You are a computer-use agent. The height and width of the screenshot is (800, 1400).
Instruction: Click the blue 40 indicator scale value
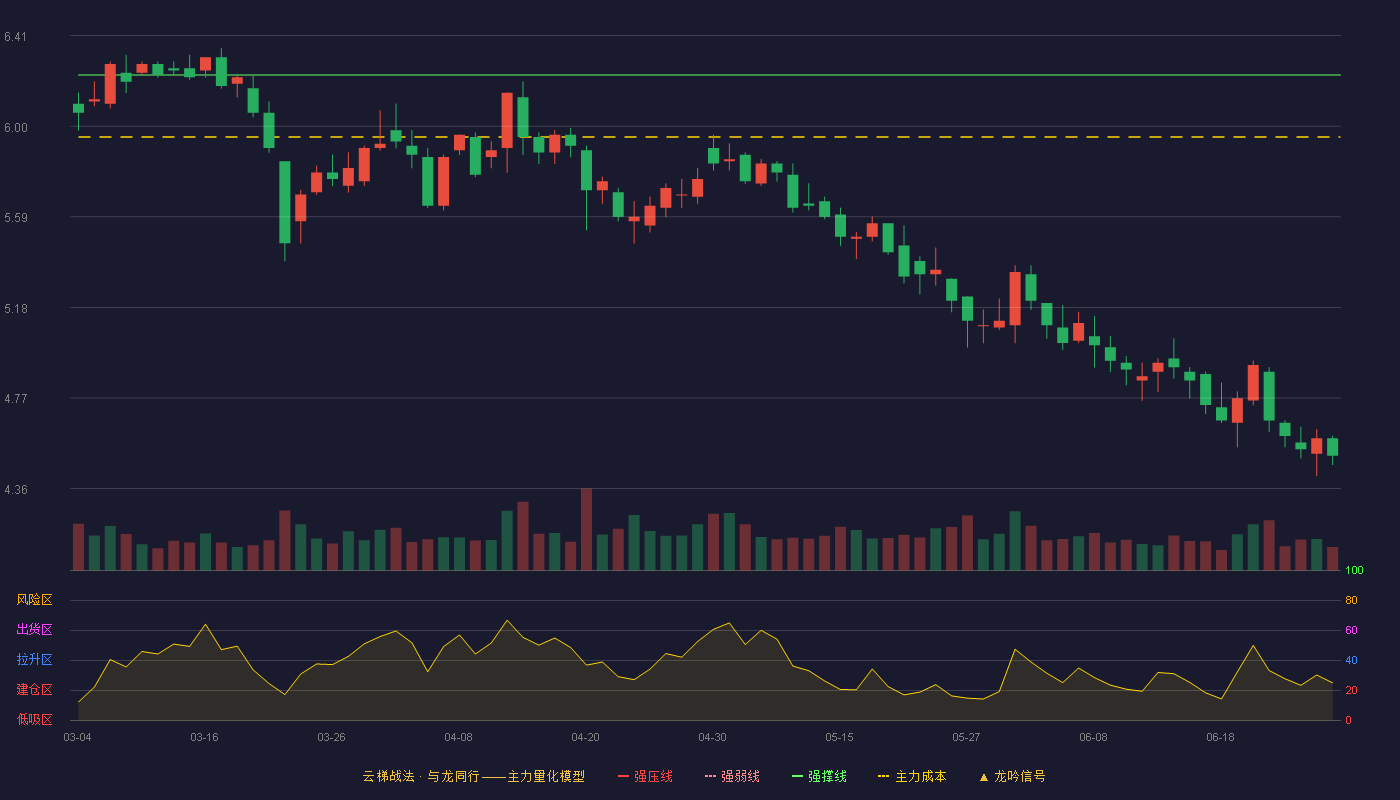(1351, 660)
